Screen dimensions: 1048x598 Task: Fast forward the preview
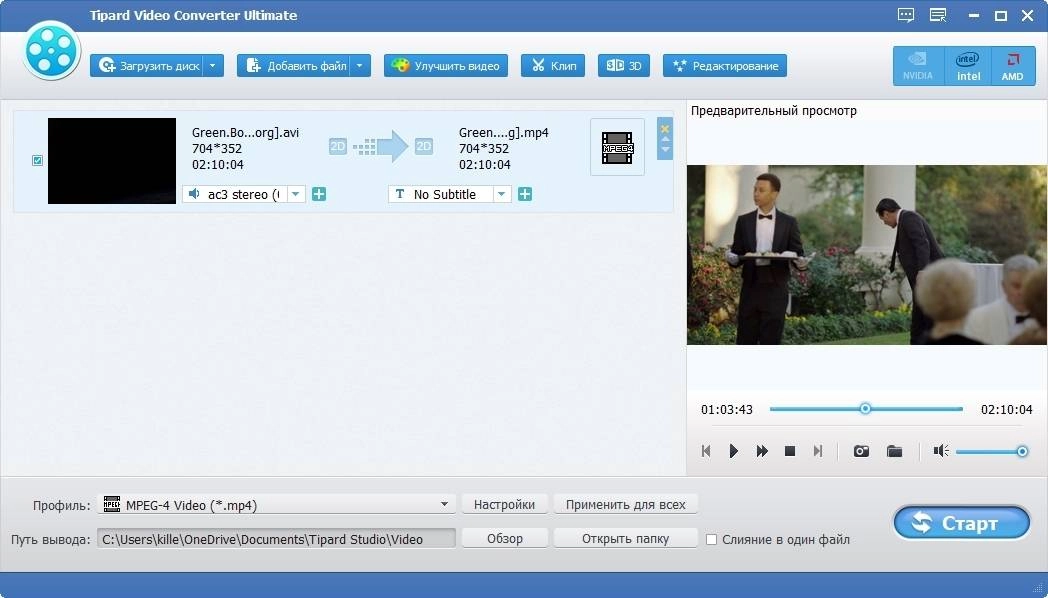click(762, 451)
